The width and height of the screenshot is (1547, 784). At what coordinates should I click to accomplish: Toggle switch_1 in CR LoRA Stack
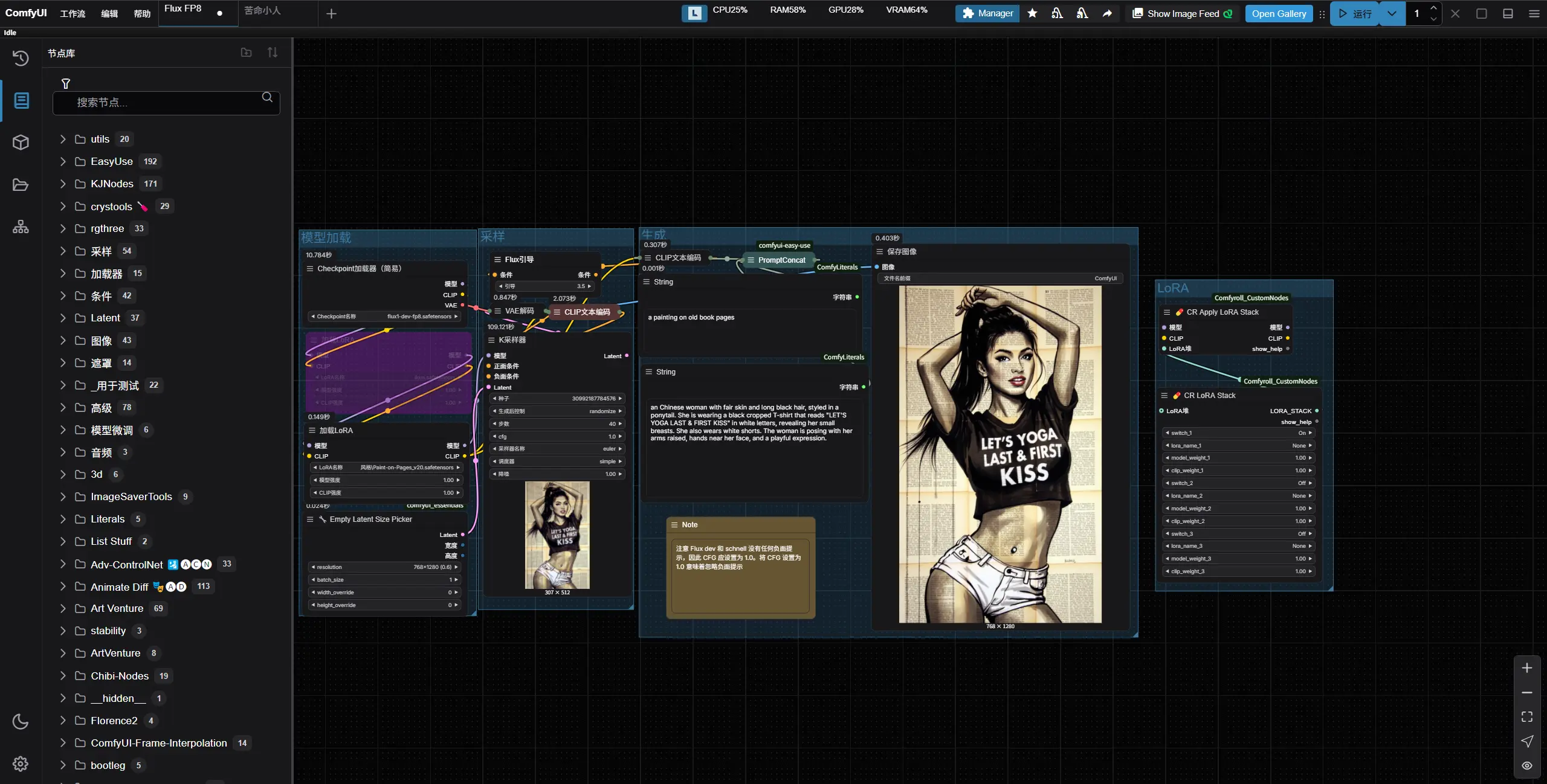tap(1239, 433)
